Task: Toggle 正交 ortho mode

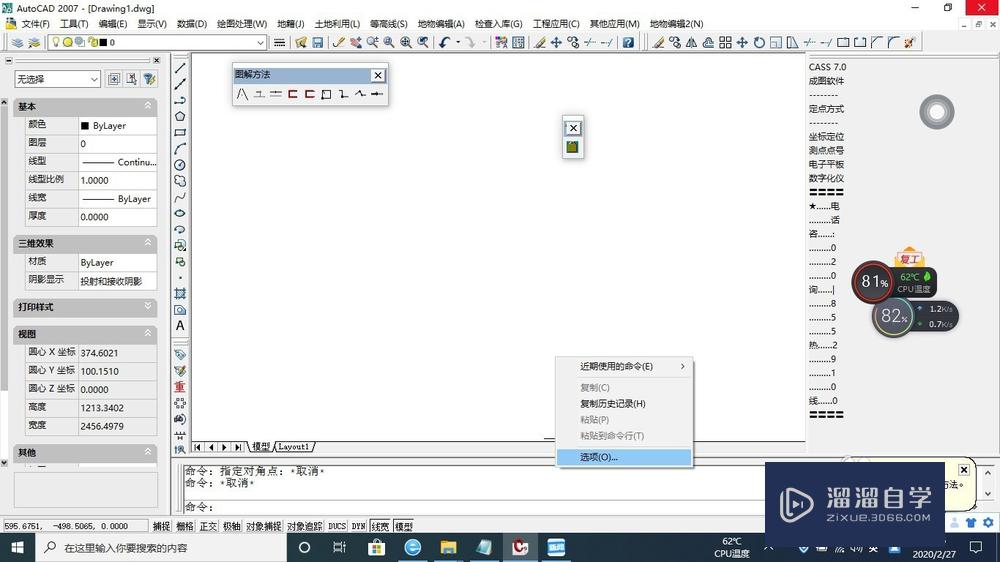Action: 209,526
